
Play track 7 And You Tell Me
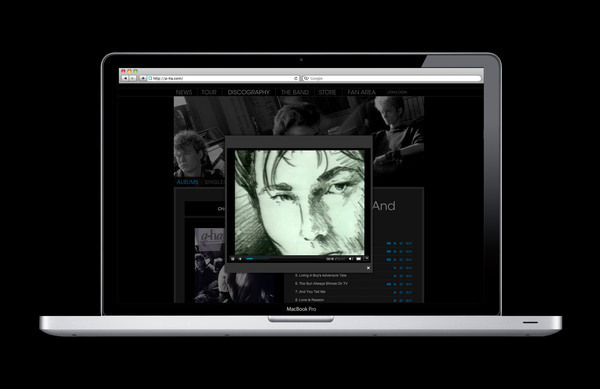(395, 292)
